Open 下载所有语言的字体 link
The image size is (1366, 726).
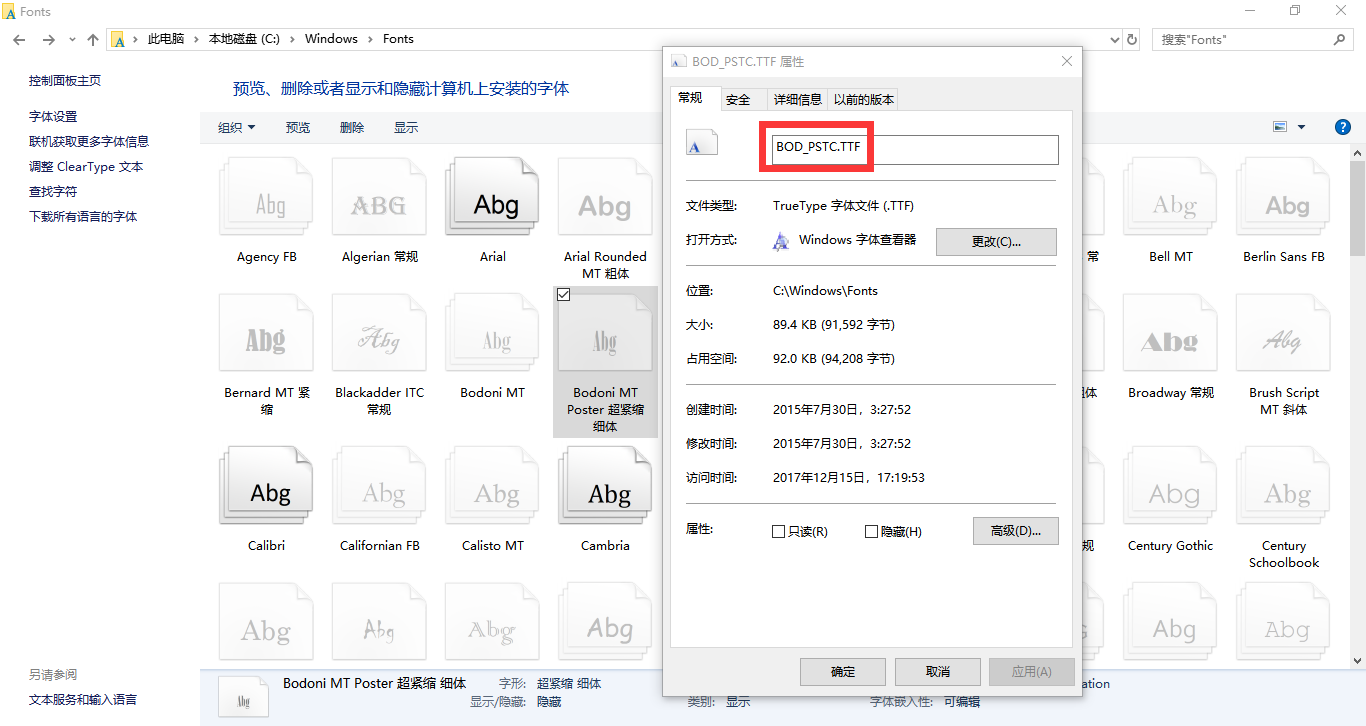coord(83,216)
